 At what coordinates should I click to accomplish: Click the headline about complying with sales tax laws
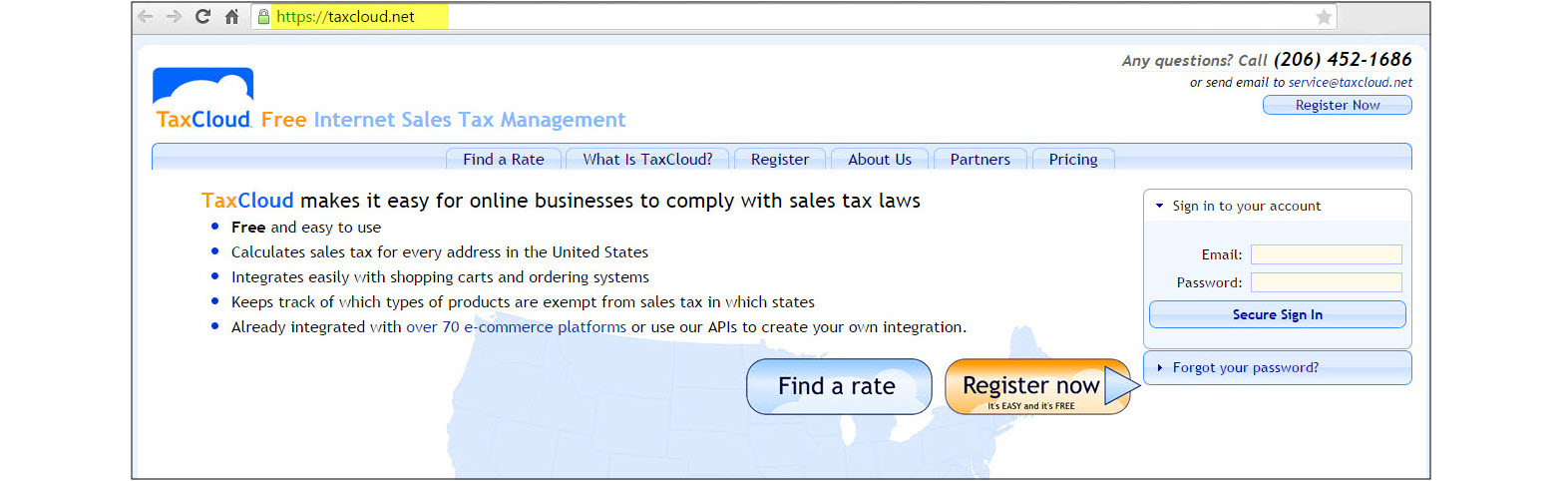point(561,201)
